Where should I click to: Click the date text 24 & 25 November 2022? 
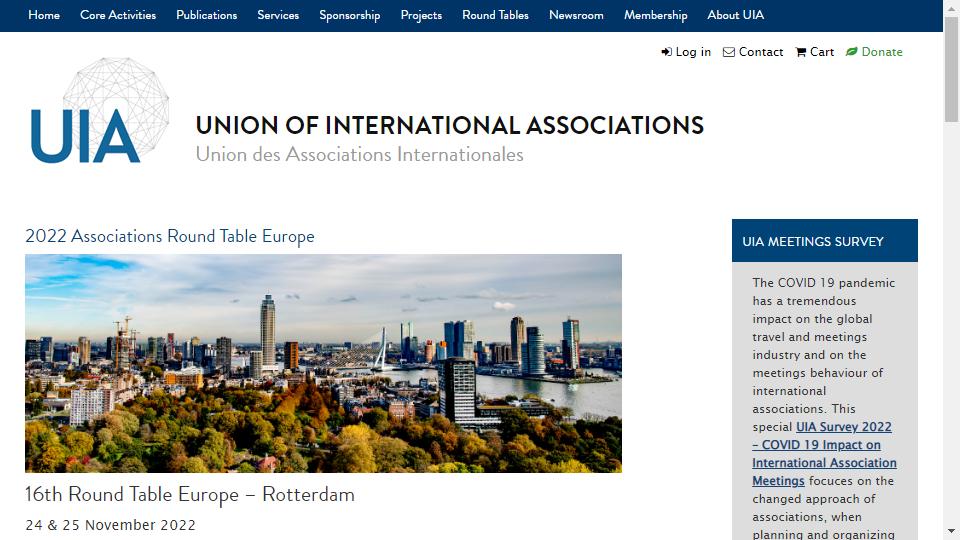[x=111, y=525]
